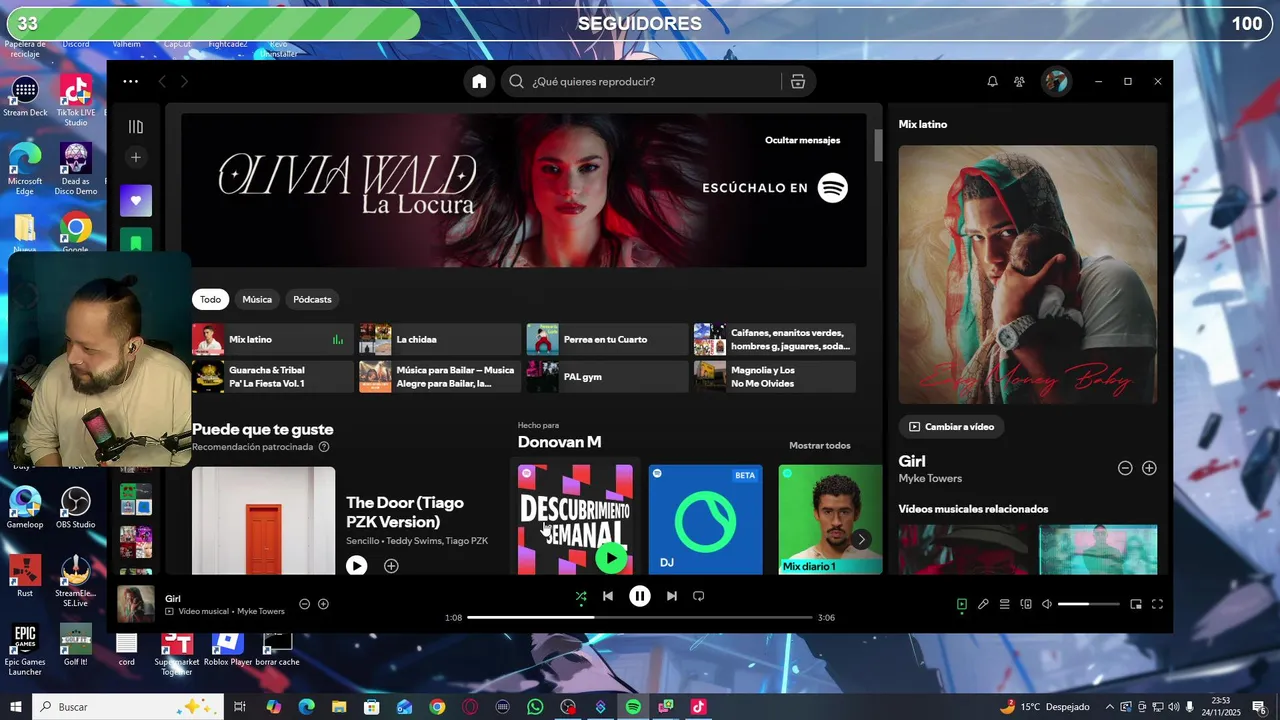The width and height of the screenshot is (1280, 720).
Task: Open the 'Mix diario 1' card
Action: click(x=830, y=519)
